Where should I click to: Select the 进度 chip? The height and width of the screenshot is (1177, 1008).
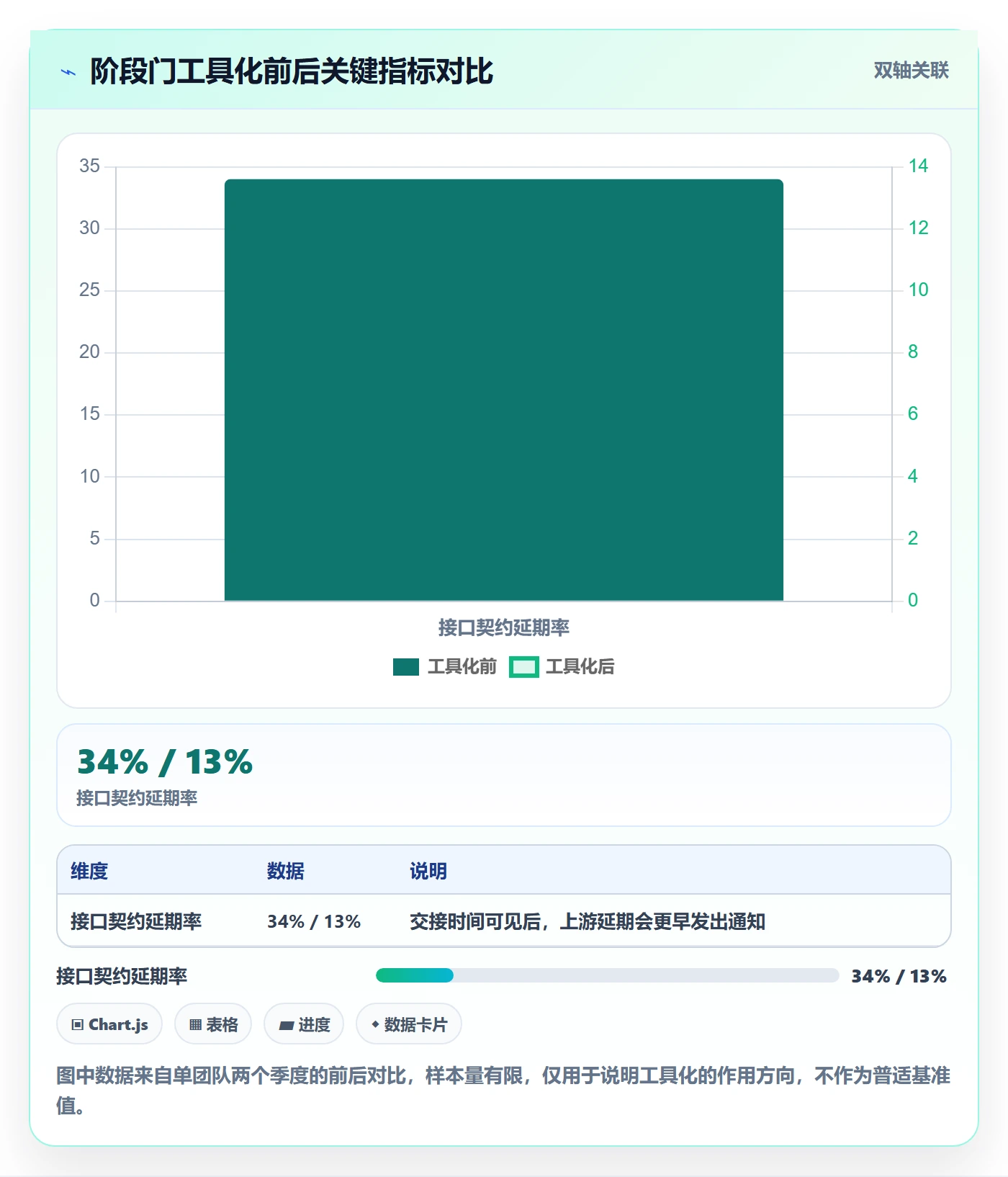[304, 1024]
